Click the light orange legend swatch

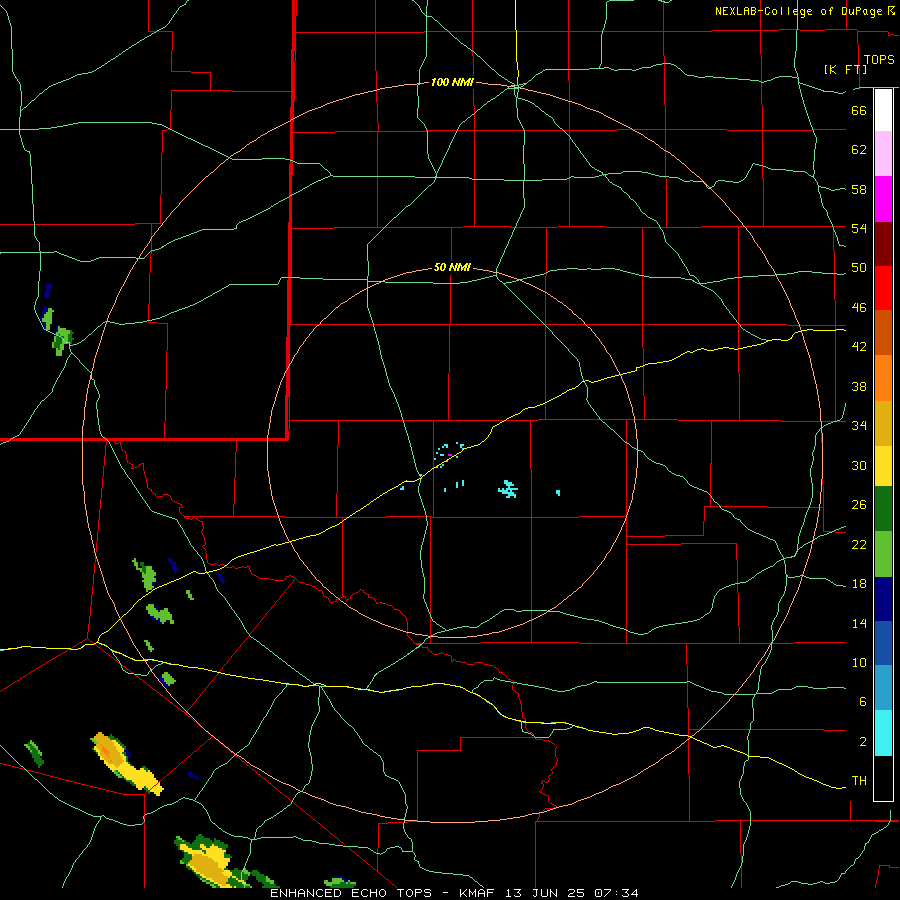(x=883, y=378)
